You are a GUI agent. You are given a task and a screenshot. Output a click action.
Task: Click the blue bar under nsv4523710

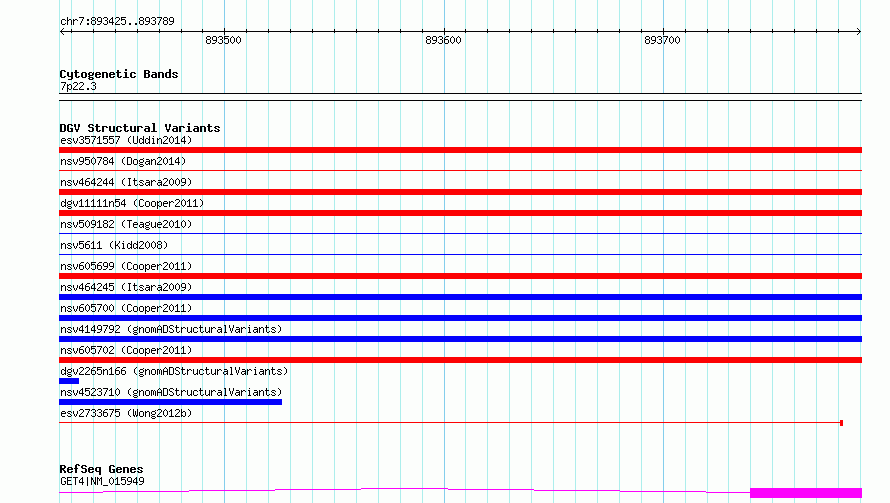170,402
